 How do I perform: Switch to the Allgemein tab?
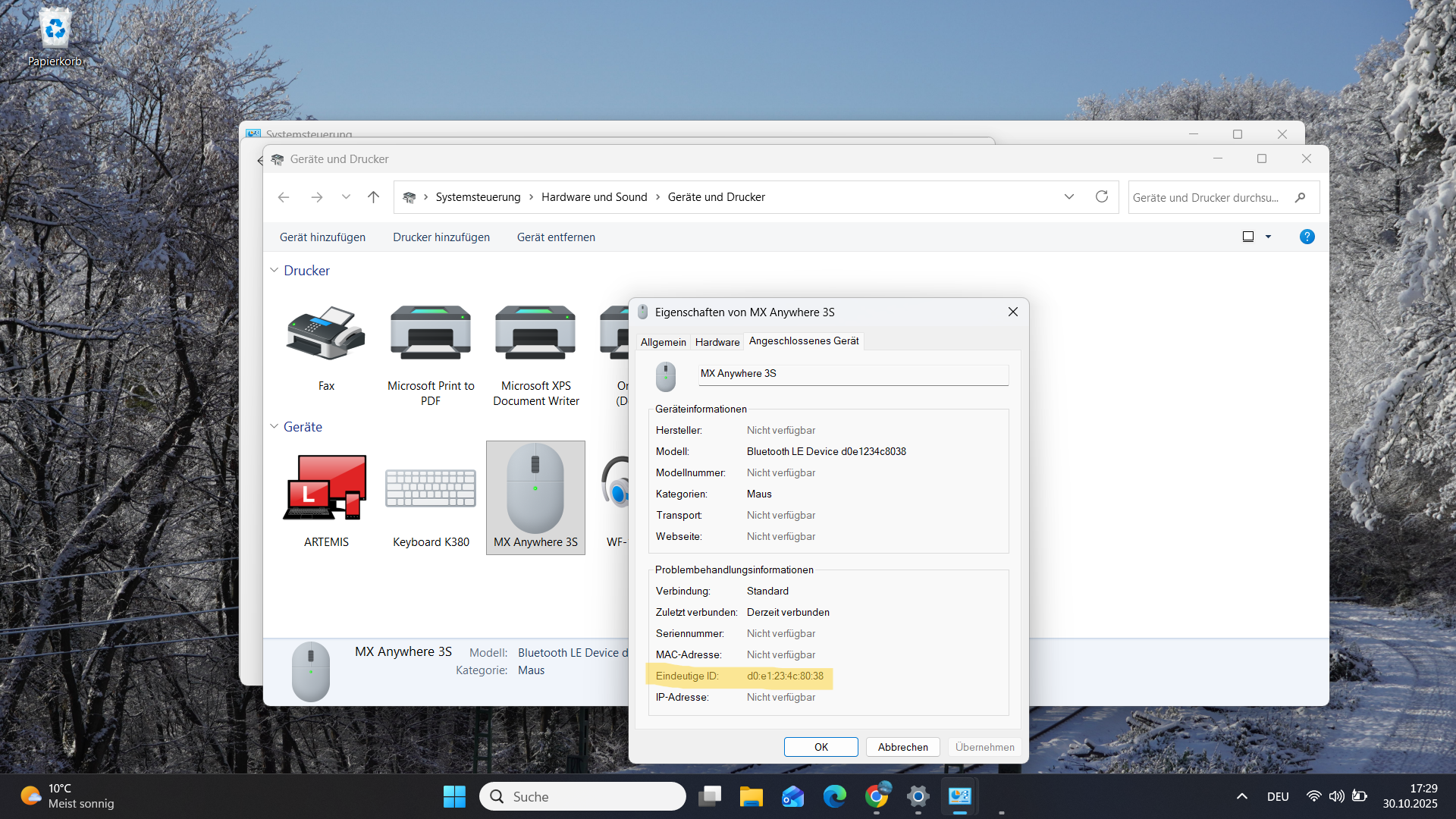(663, 342)
